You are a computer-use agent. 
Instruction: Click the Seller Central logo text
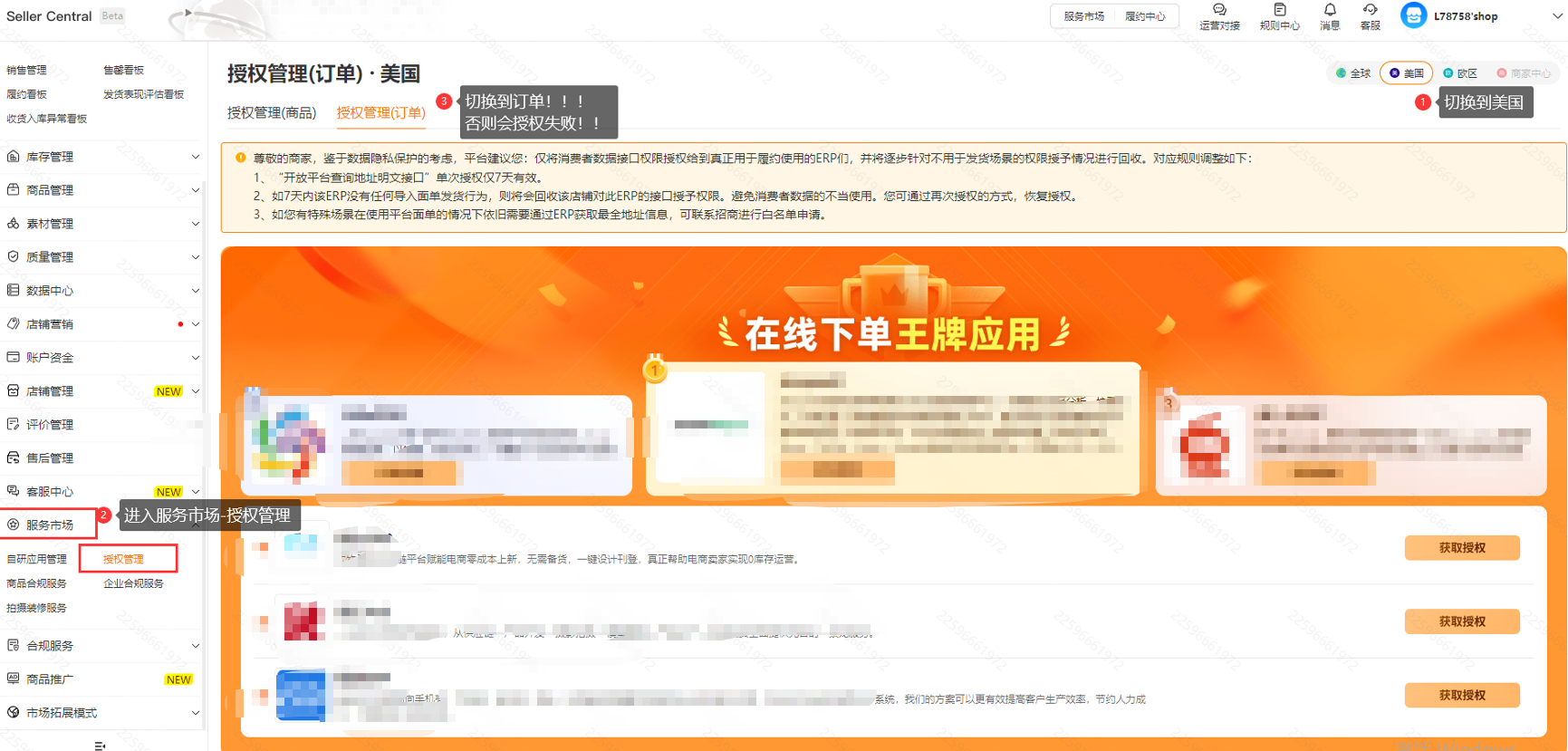point(49,16)
